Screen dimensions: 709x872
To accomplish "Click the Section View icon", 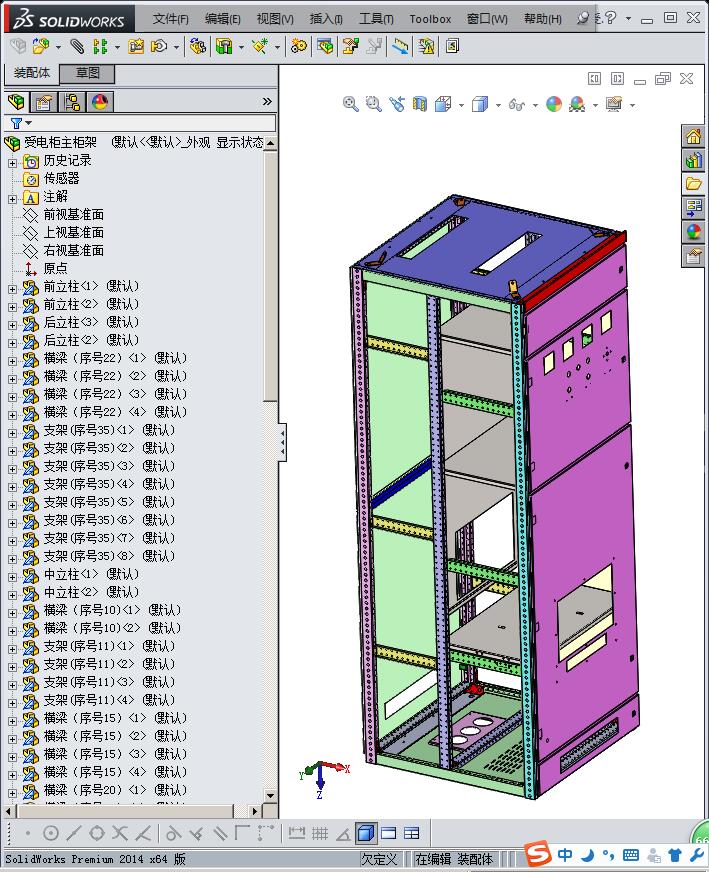I will coord(419,104).
